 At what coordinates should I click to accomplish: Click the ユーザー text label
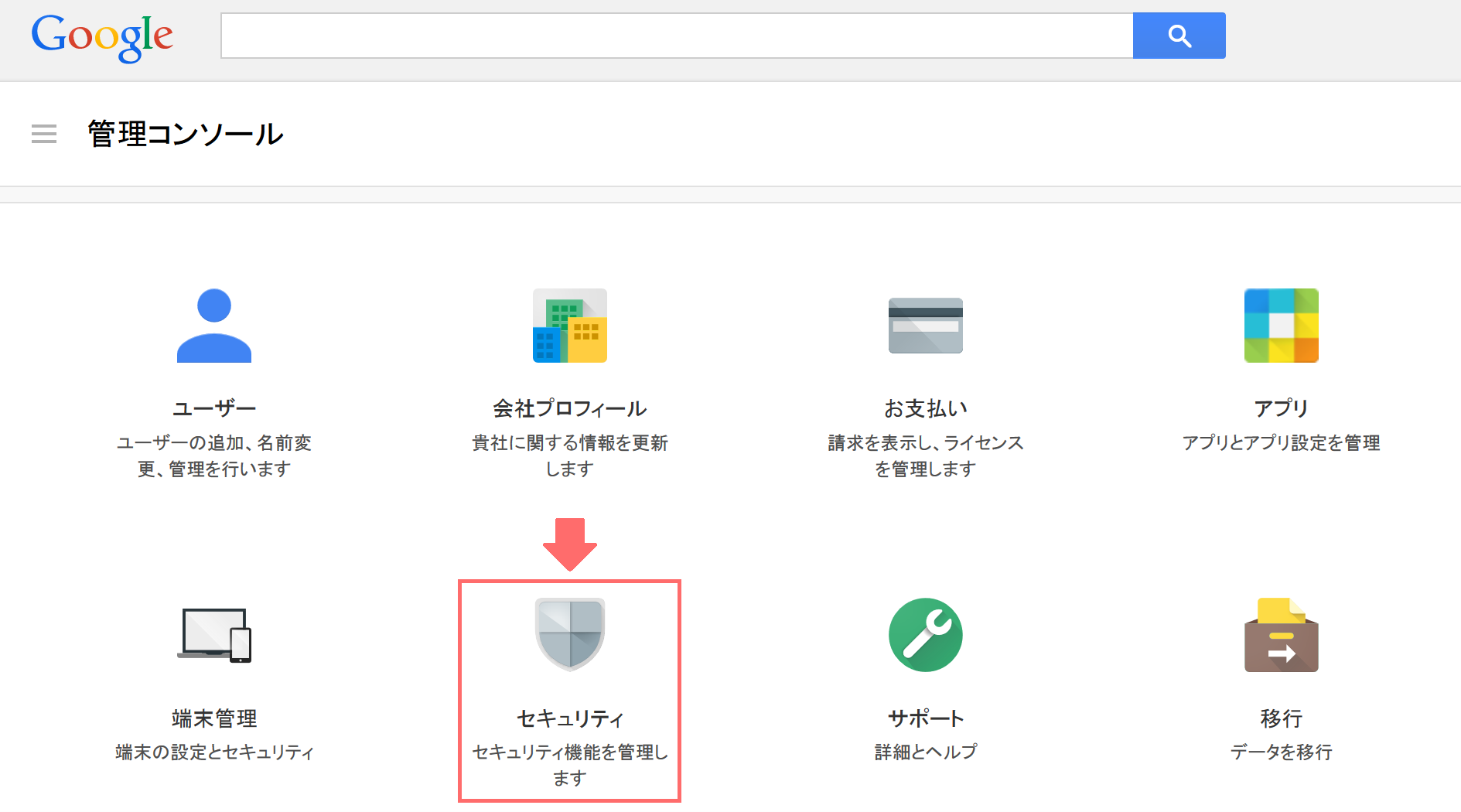[x=214, y=408]
